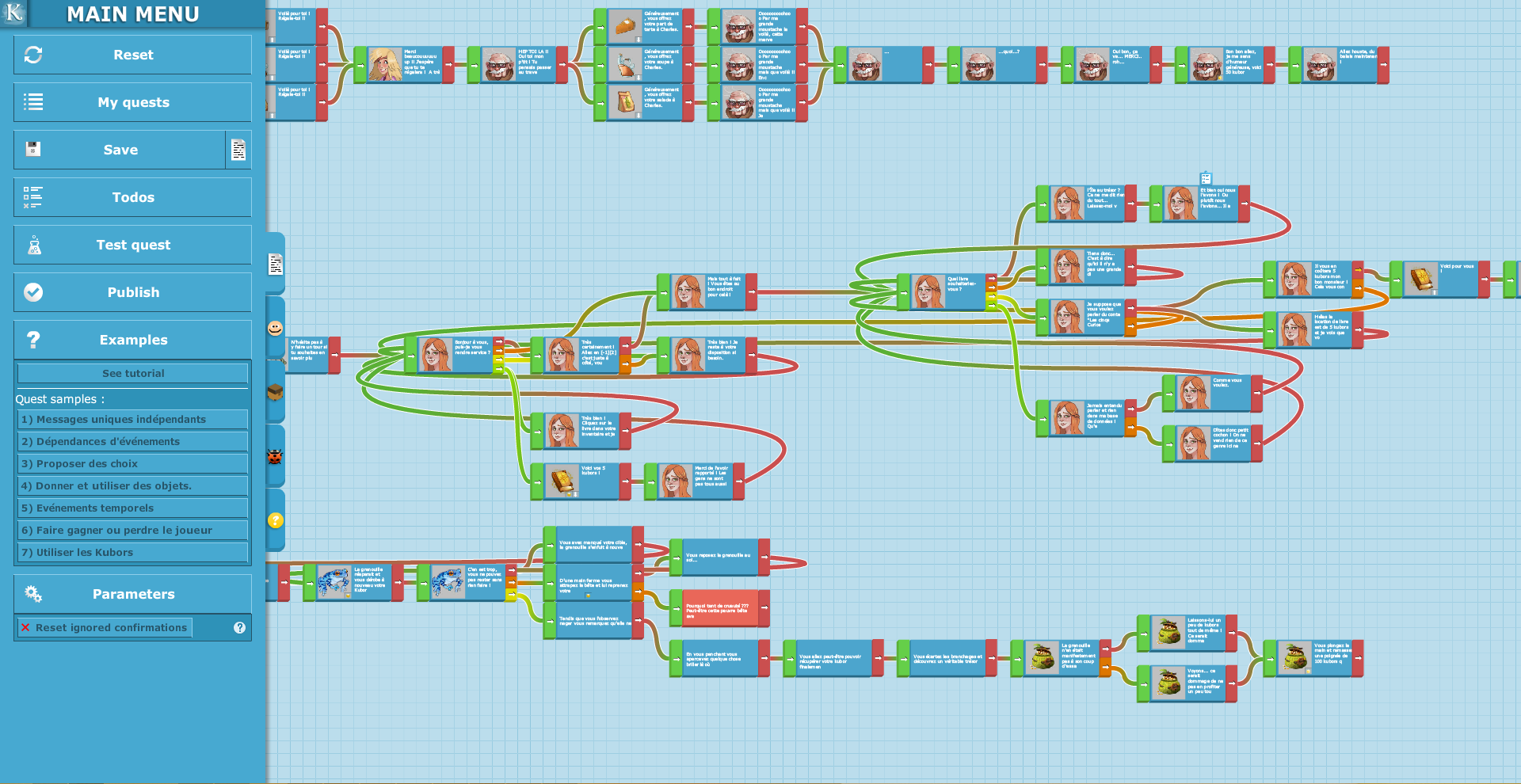The width and height of the screenshot is (1521, 784).
Task: Open the document sheet side tab
Action: tap(275, 264)
